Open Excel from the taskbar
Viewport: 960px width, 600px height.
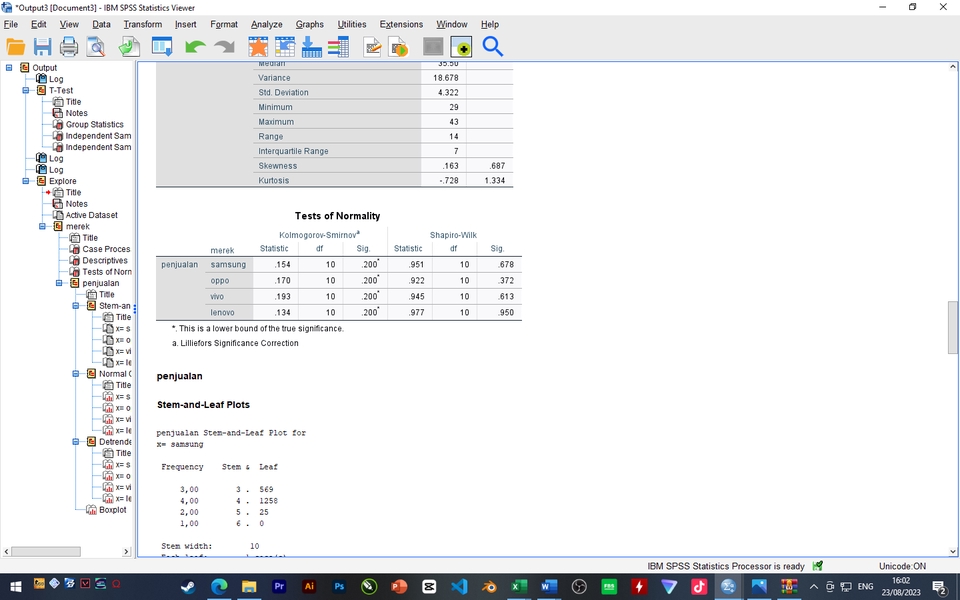point(519,587)
